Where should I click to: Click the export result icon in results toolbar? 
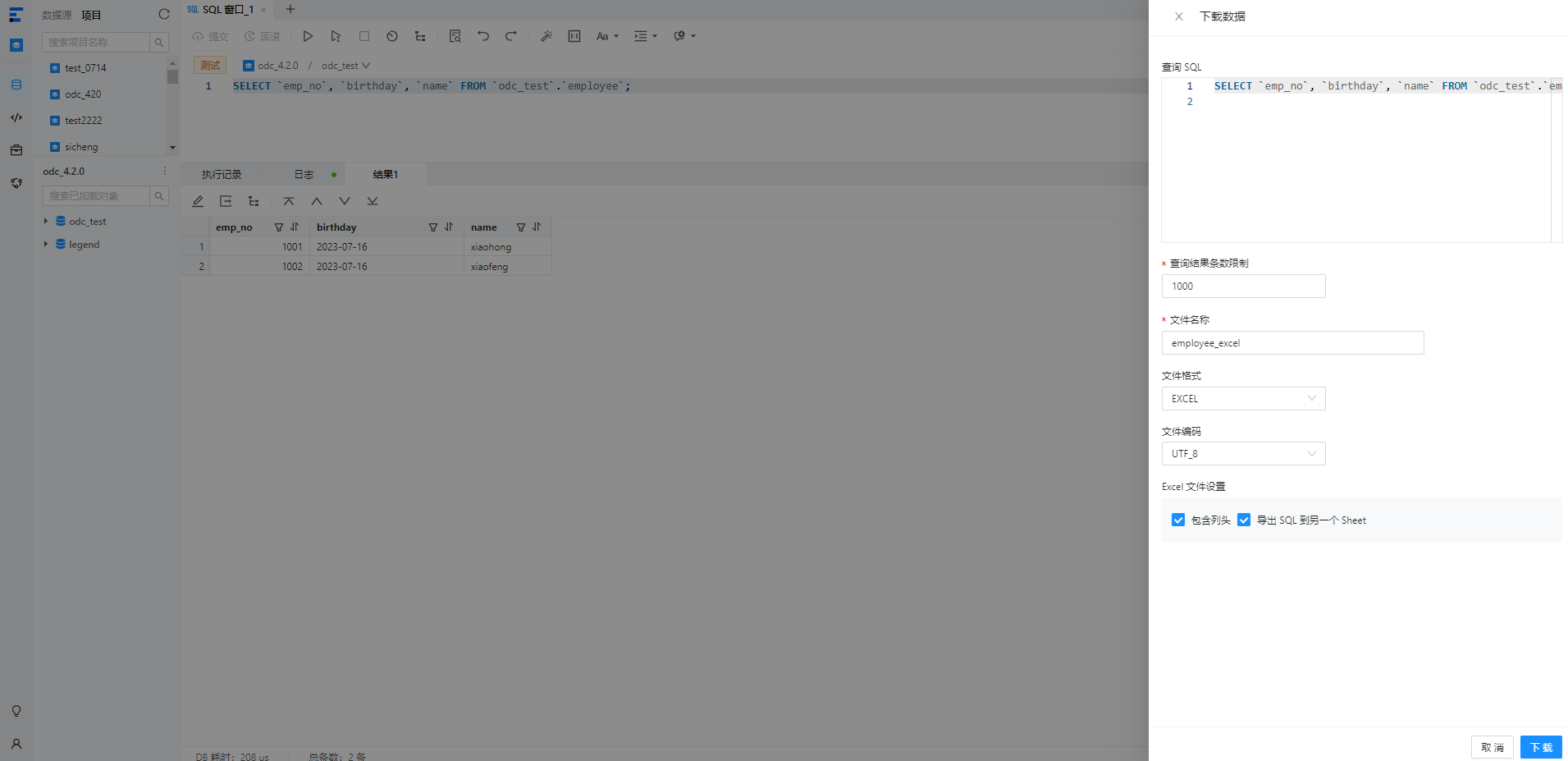point(226,201)
